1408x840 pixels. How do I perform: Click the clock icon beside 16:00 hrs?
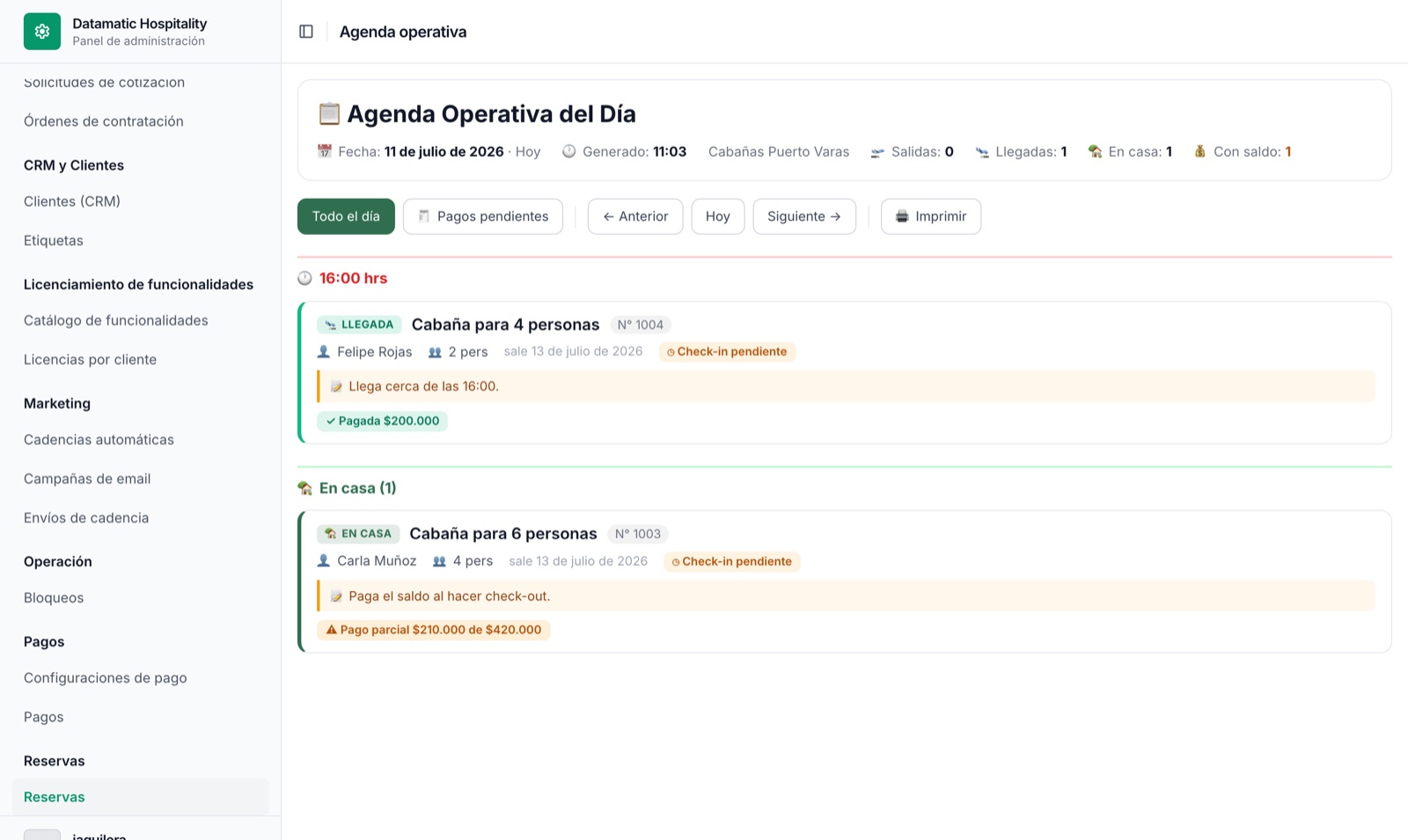coord(304,278)
